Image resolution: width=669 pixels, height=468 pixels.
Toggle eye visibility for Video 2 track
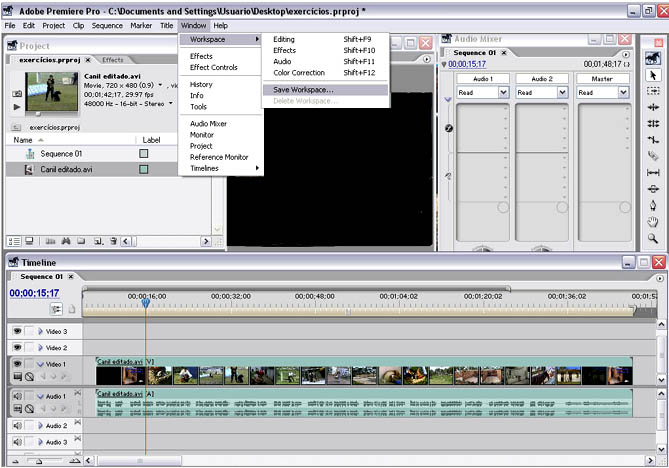17,347
